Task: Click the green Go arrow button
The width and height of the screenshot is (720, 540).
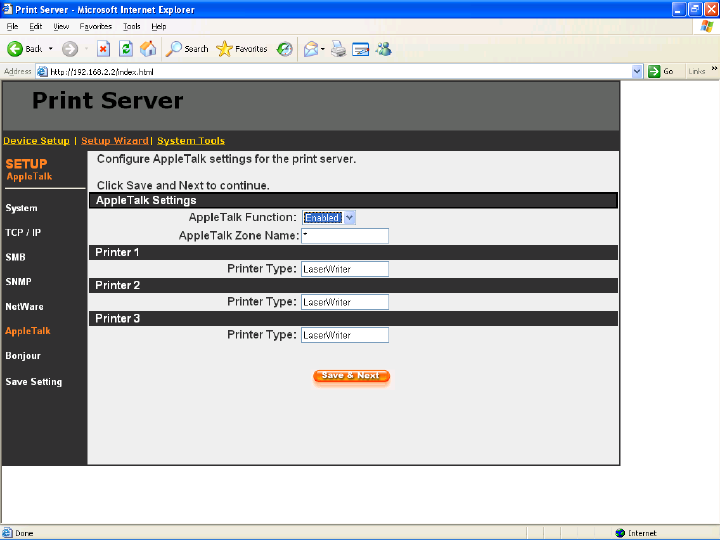Action: (654, 71)
